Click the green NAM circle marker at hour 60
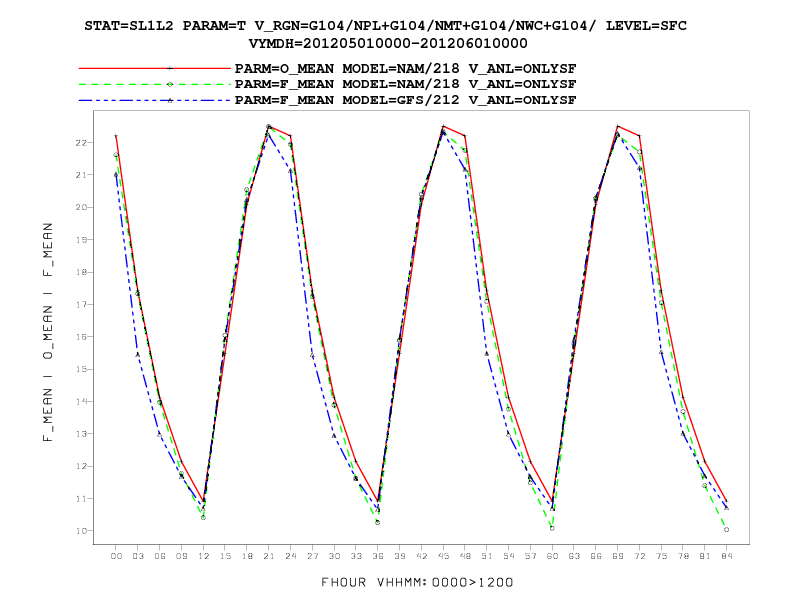The height and width of the screenshot is (612, 792). tap(552, 528)
